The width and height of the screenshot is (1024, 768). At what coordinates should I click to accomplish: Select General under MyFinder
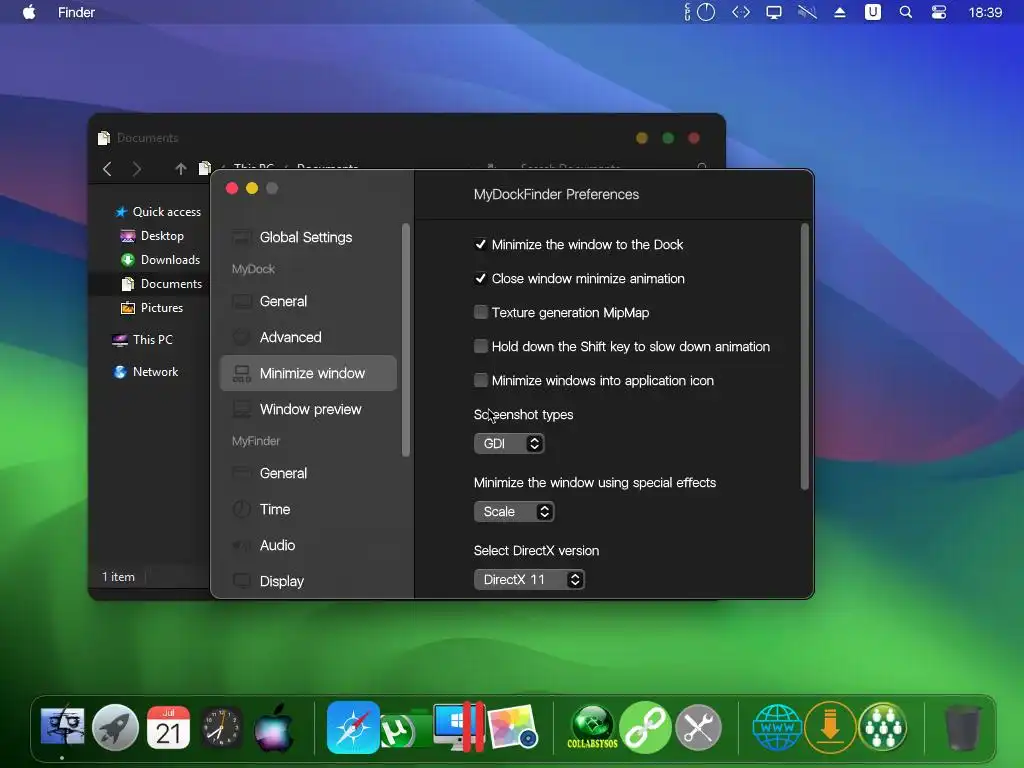pos(308,473)
